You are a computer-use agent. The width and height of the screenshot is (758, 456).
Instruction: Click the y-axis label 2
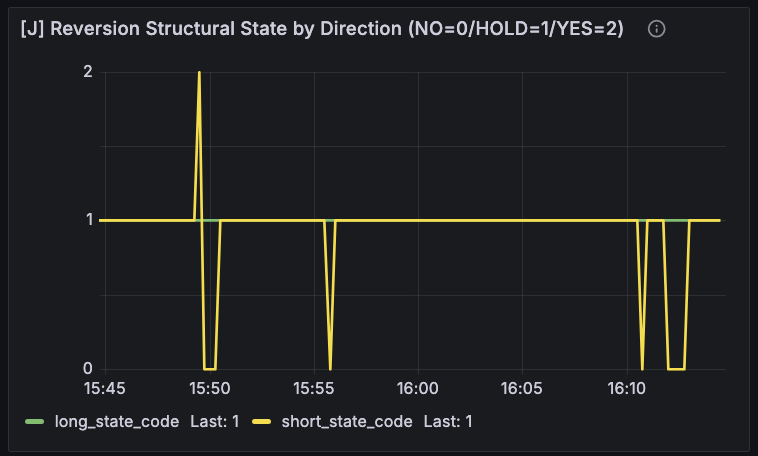[88, 72]
